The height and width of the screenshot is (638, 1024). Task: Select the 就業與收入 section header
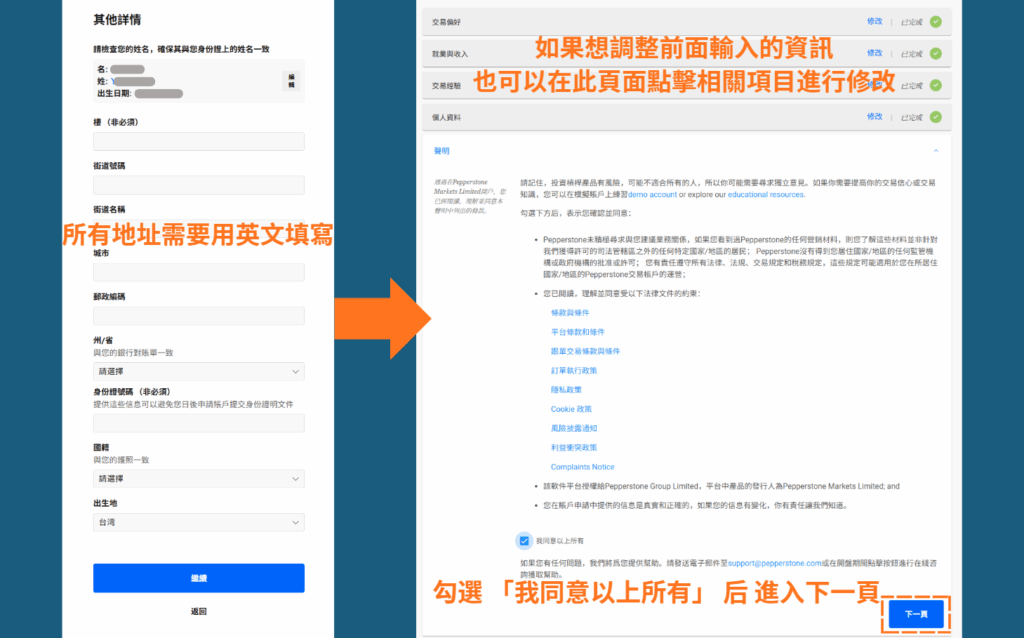[x=450, y=53]
